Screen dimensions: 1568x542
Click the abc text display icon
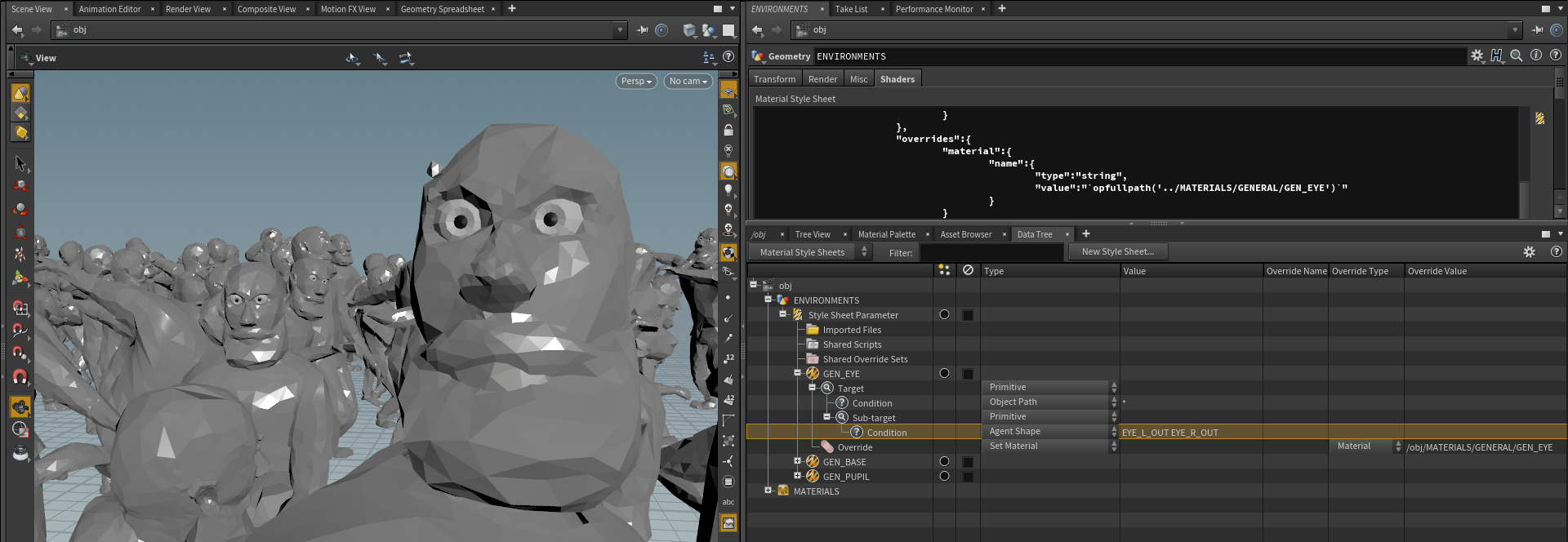728,502
